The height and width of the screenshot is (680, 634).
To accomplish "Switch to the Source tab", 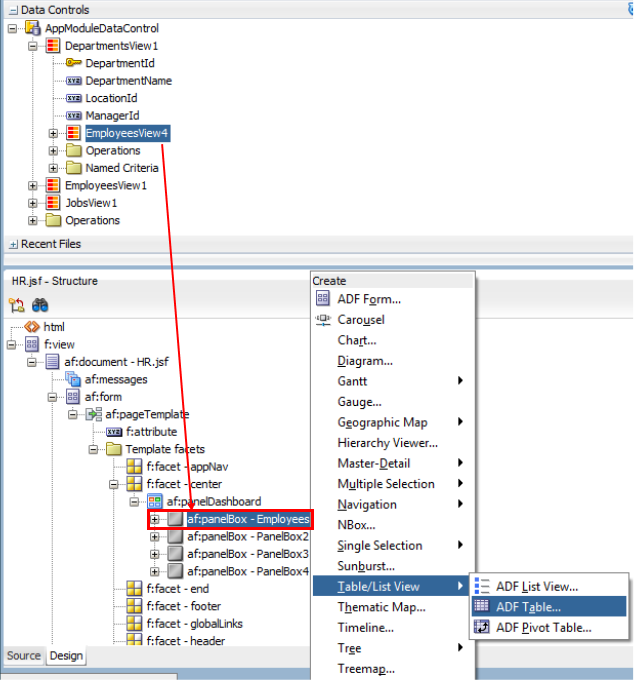I will click(x=23, y=655).
